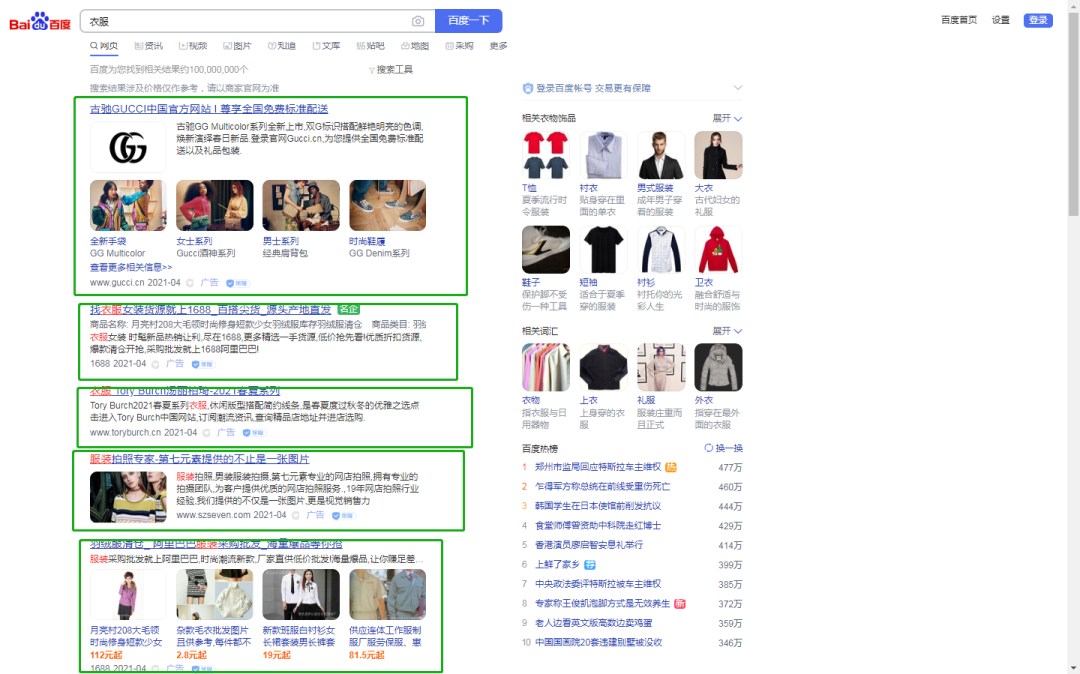The width and height of the screenshot is (1080, 674).
Task: Open camera image search in search box
Action: point(418,21)
